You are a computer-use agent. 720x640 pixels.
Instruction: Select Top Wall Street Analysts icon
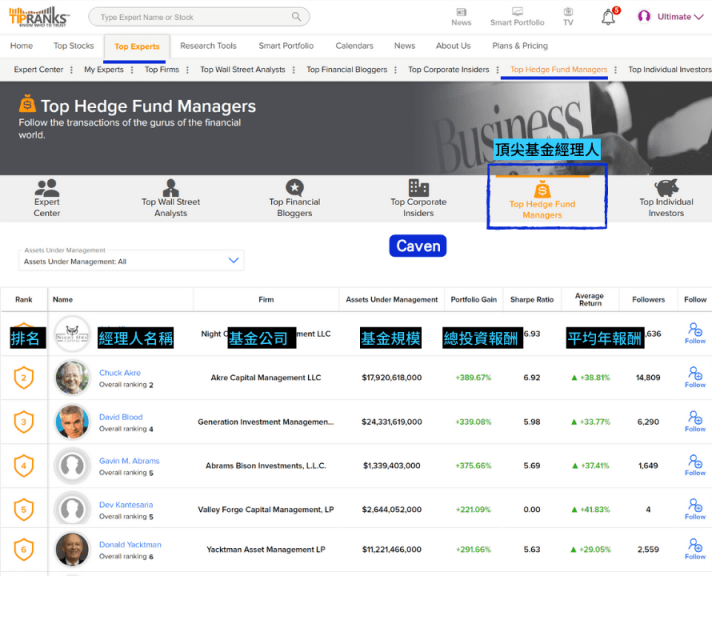171,188
